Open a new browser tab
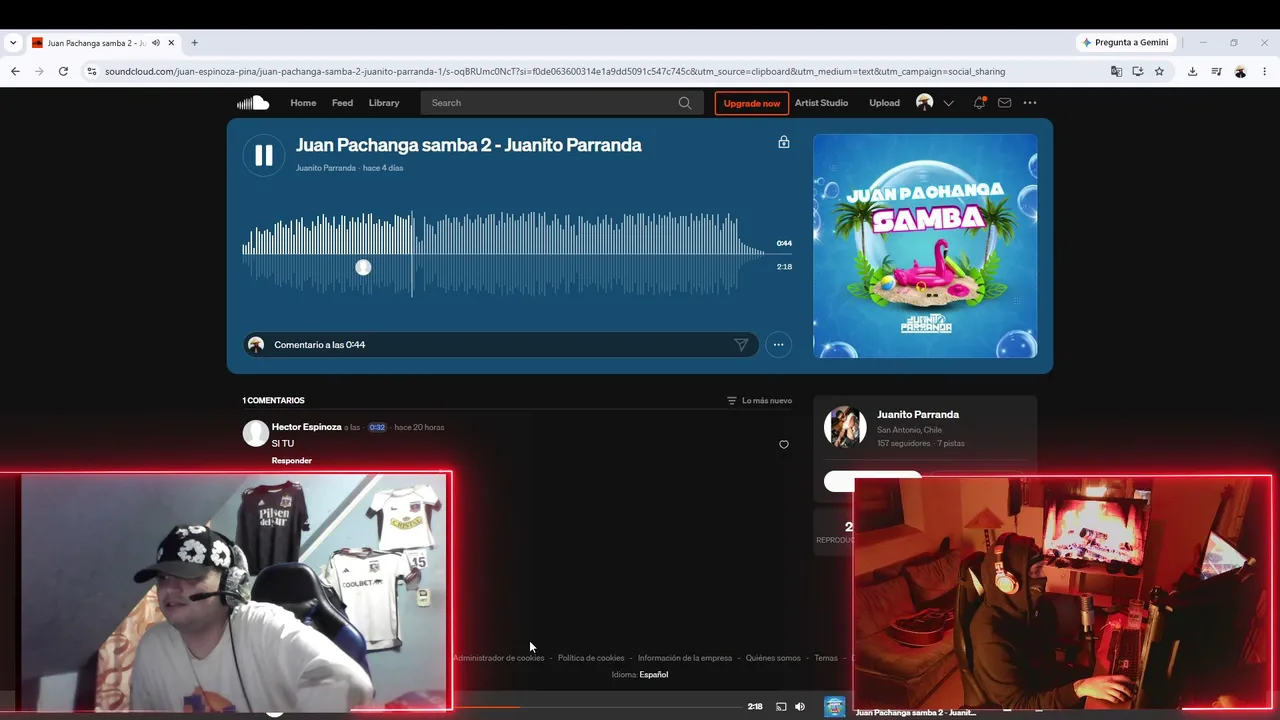The width and height of the screenshot is (1280, 720). click(194, 43)
